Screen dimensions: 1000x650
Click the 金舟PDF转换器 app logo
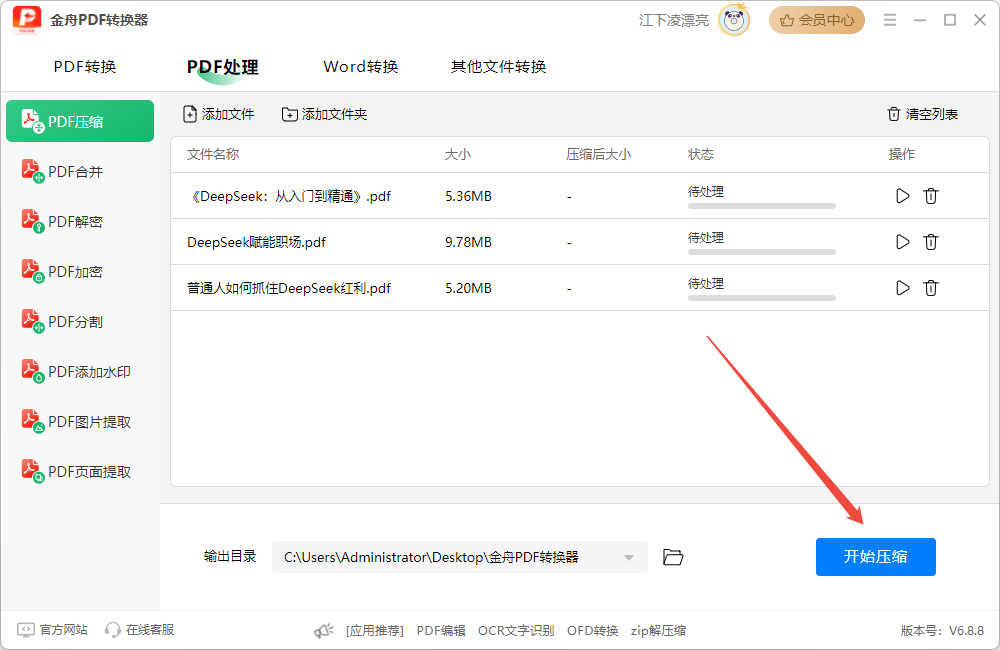[27, 20]
